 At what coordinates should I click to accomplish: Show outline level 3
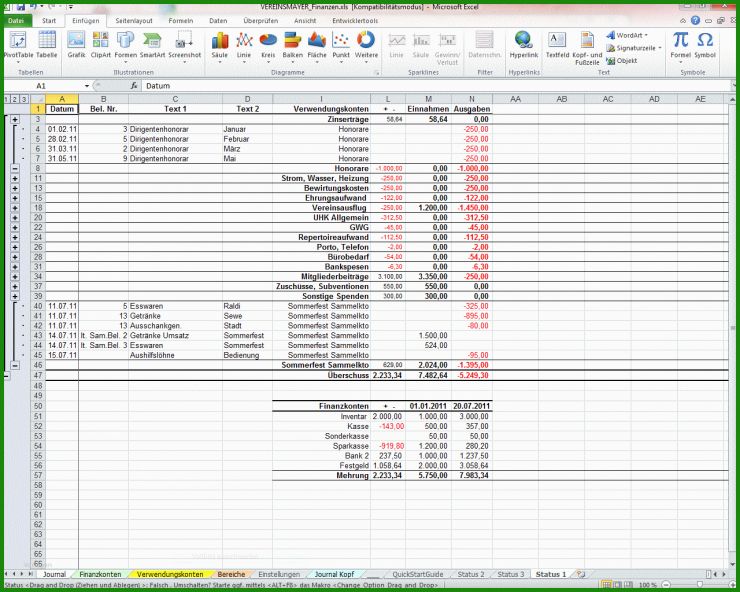[24, 99]
